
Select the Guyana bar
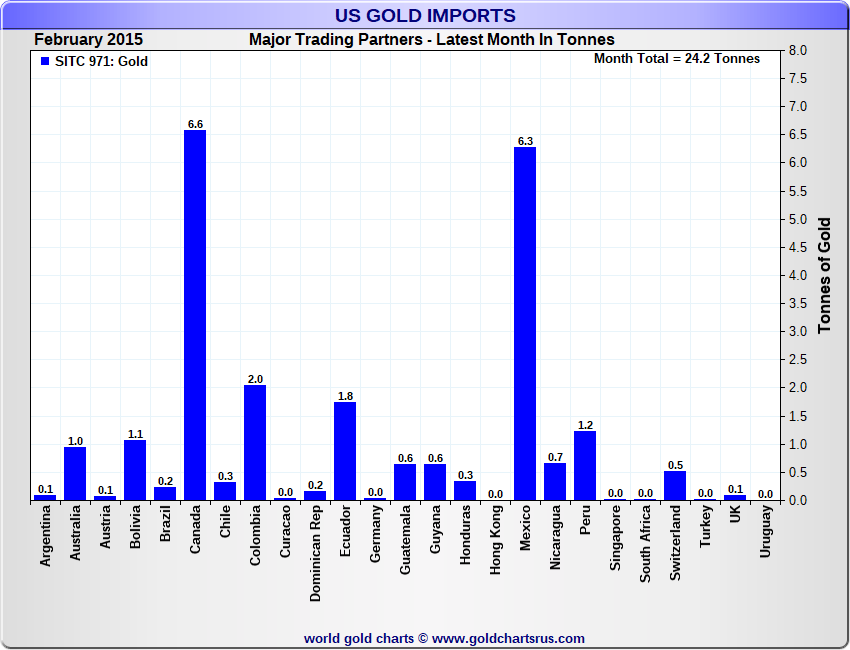[x=435, y=482]
